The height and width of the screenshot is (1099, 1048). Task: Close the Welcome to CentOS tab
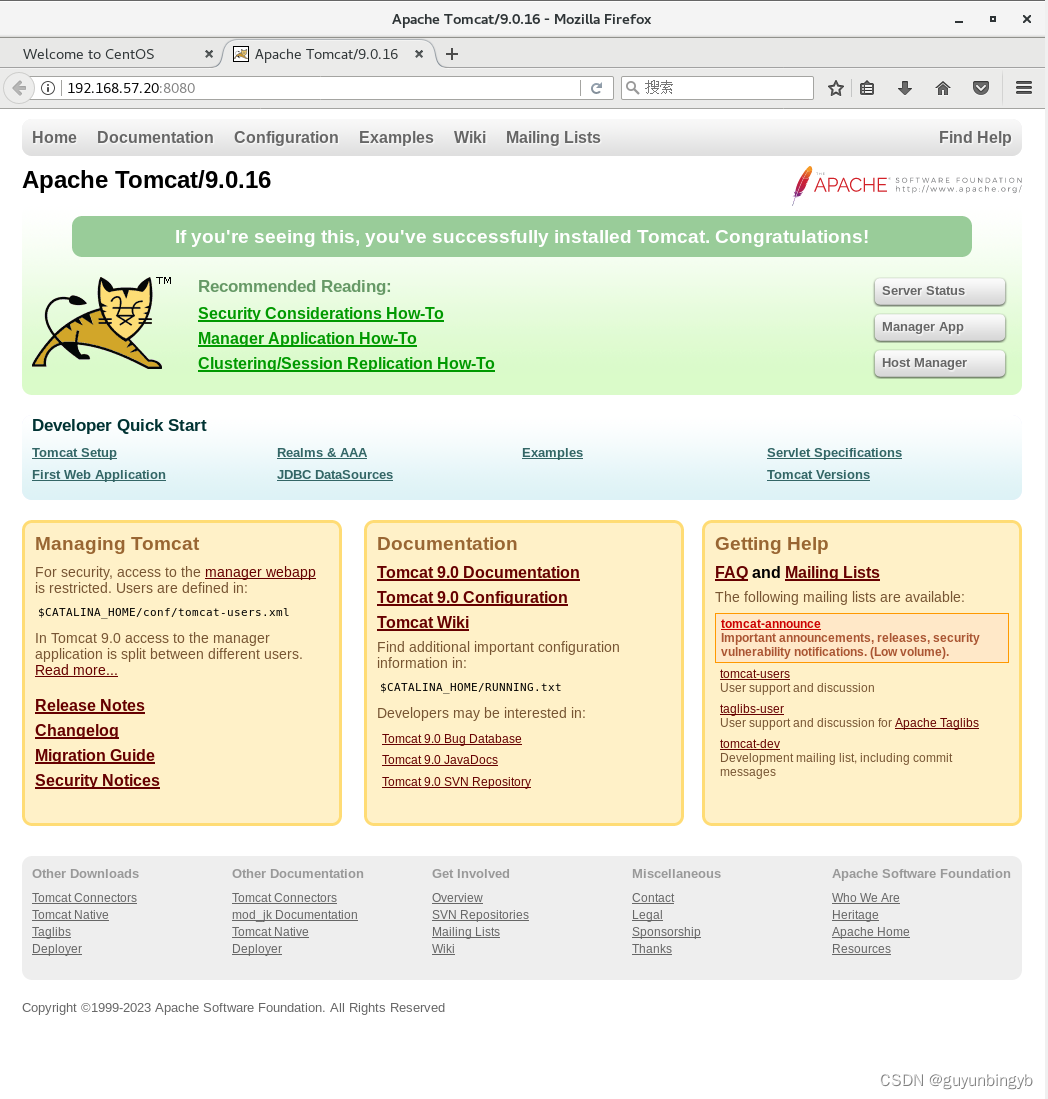[x=209, y=54]
